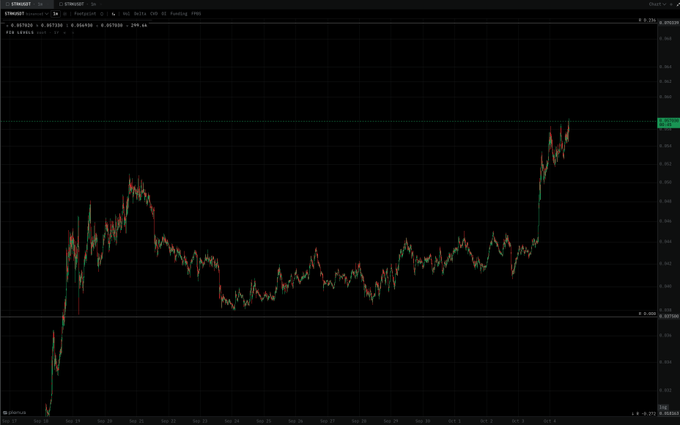Click the -0.272 fib level label
This screenshot has width=680, height=425.
click(644, 414)
